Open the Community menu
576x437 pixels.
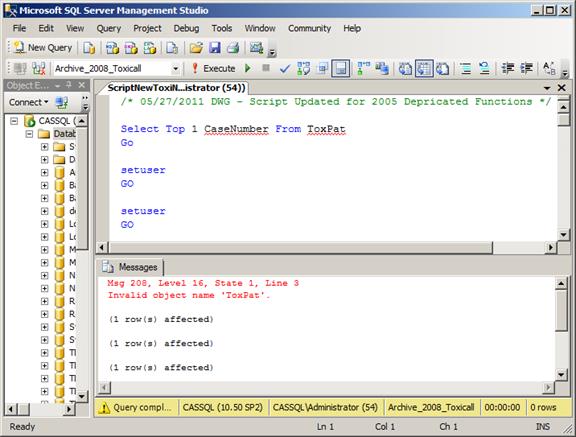pyautogui.click(x=309, y=28)
